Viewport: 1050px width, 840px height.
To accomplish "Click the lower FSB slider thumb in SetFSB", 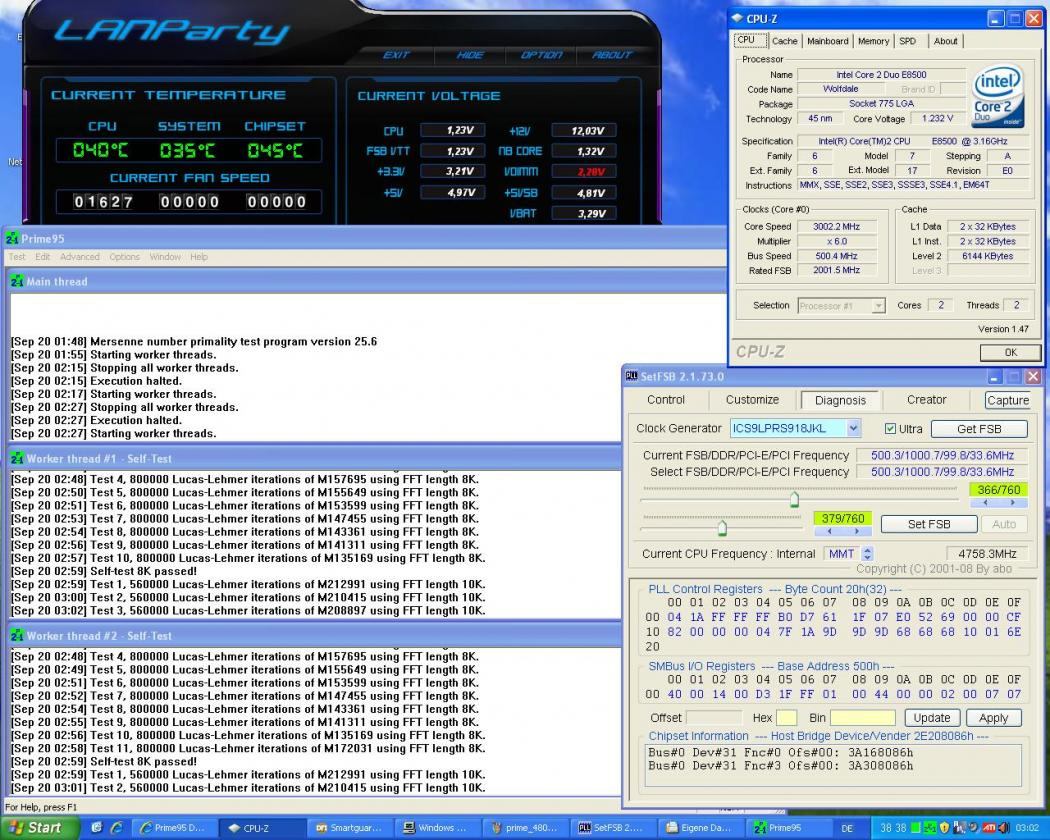I will point(722,529).
